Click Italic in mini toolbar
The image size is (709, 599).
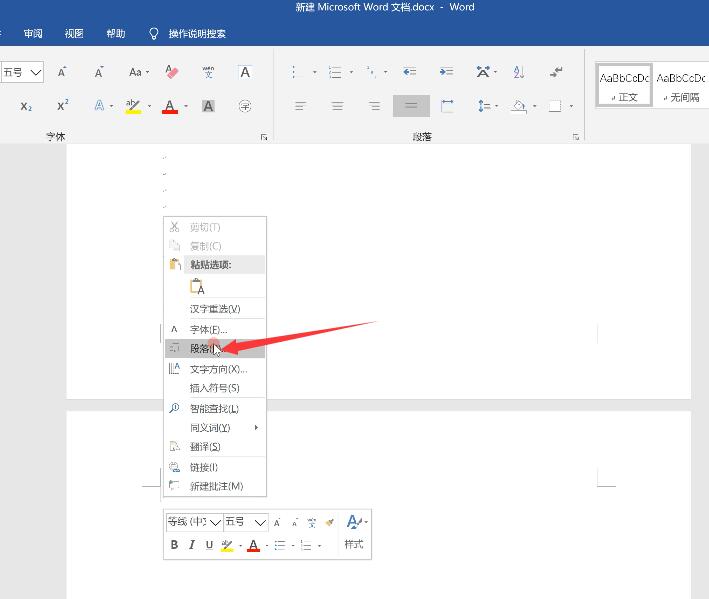(x=192, y=545)
